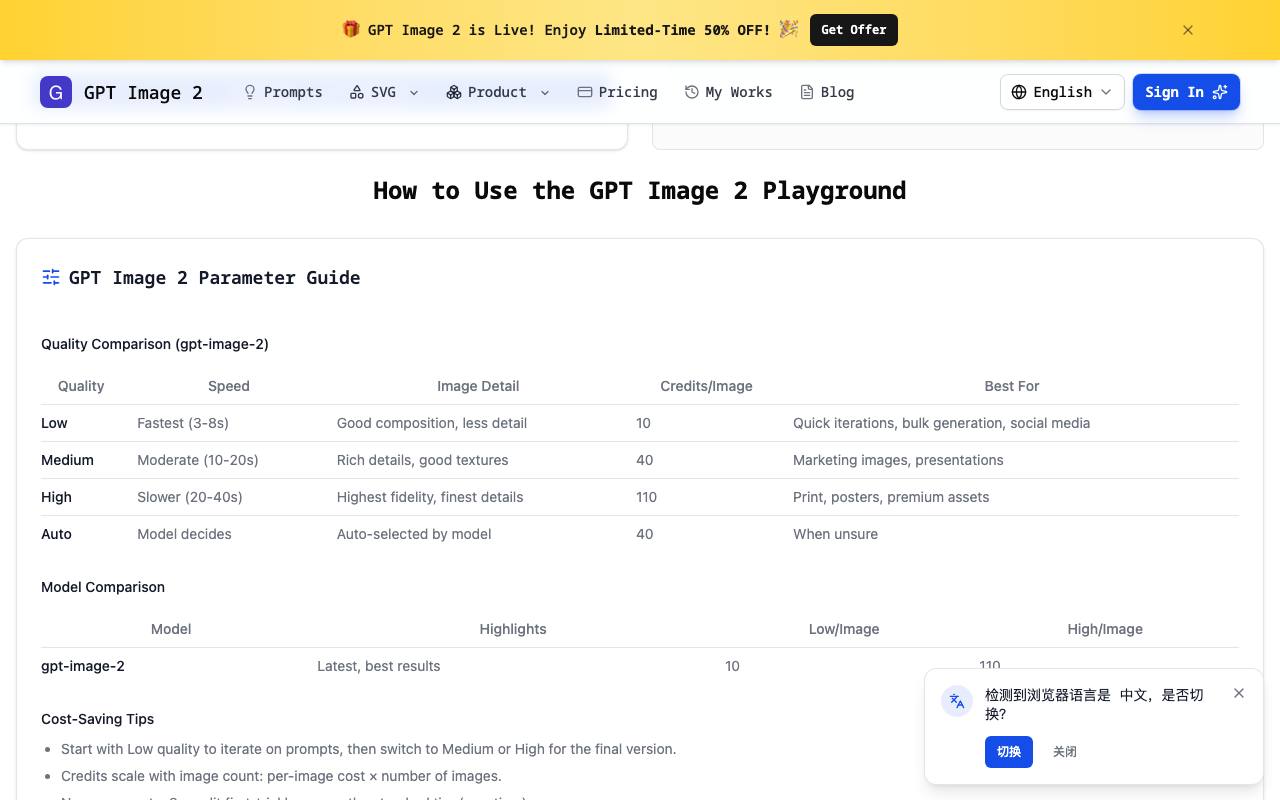
Task: Click the document icon beside Blog
Action: pyautogui.click(x=807, y=92)
